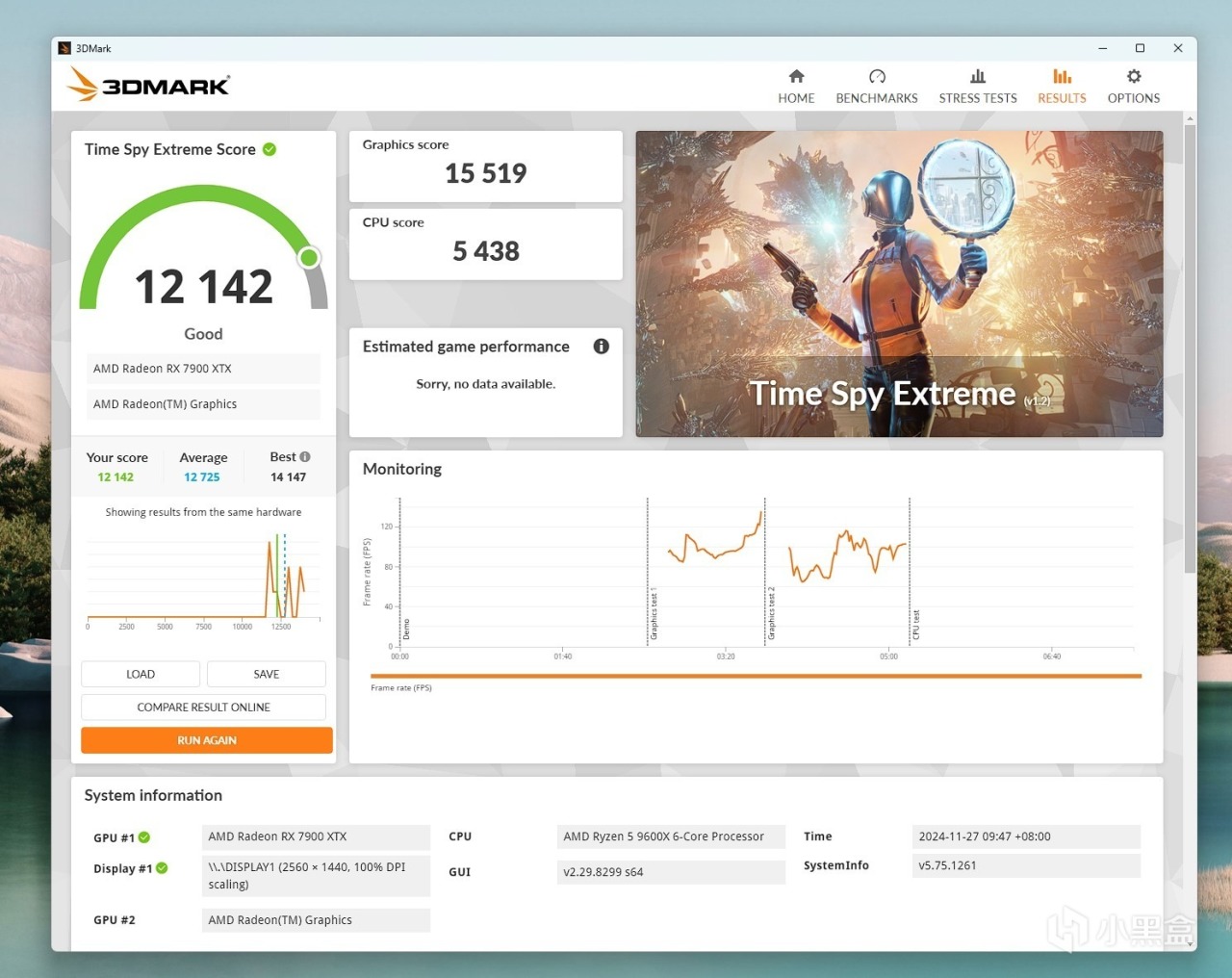Click AMD Radeon(TM) Graphics under the gauge
Screen dimensions: 1232x978
pyautogui.click(x=203, y=404)
